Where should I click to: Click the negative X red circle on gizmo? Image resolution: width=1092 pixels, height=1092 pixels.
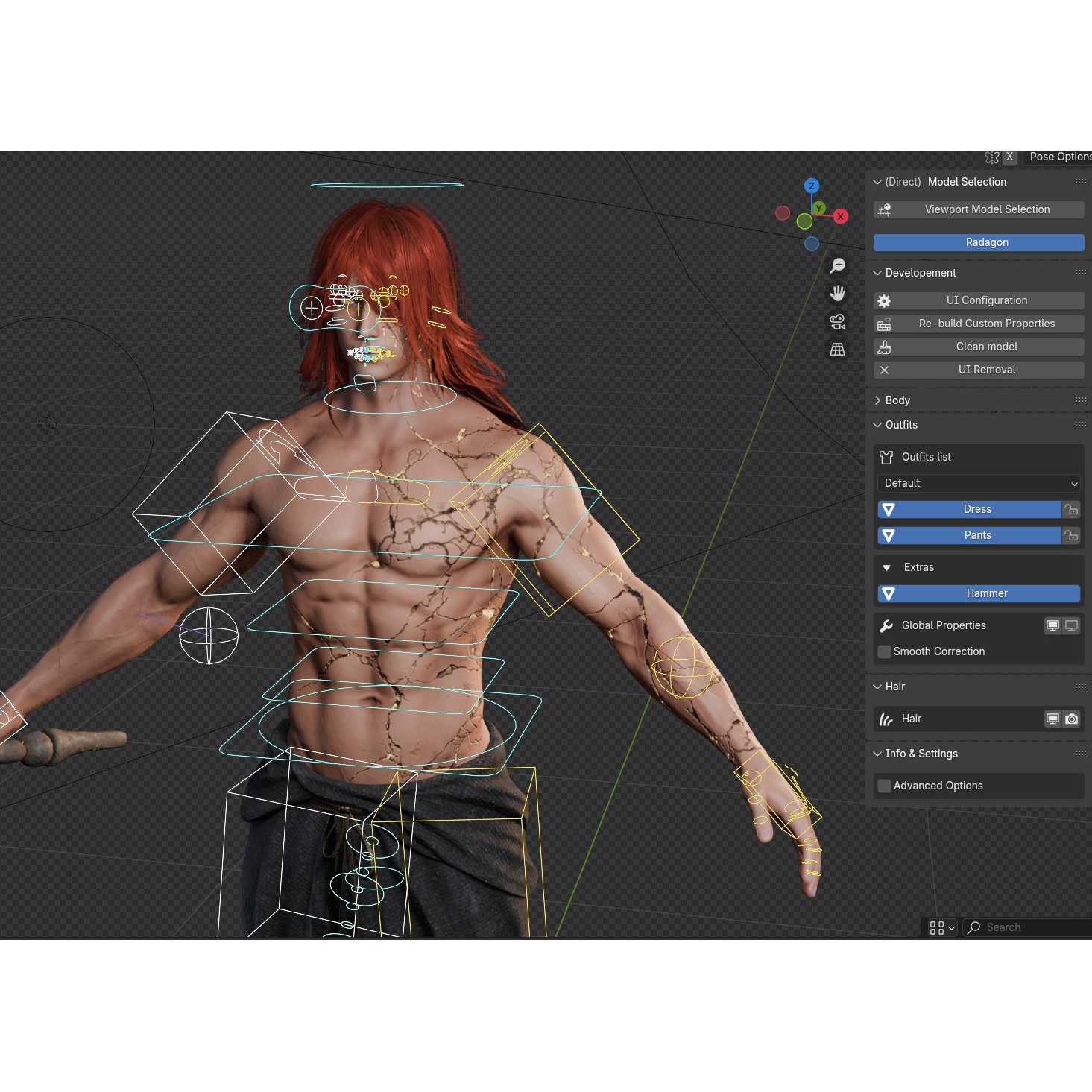pos(783,213)
